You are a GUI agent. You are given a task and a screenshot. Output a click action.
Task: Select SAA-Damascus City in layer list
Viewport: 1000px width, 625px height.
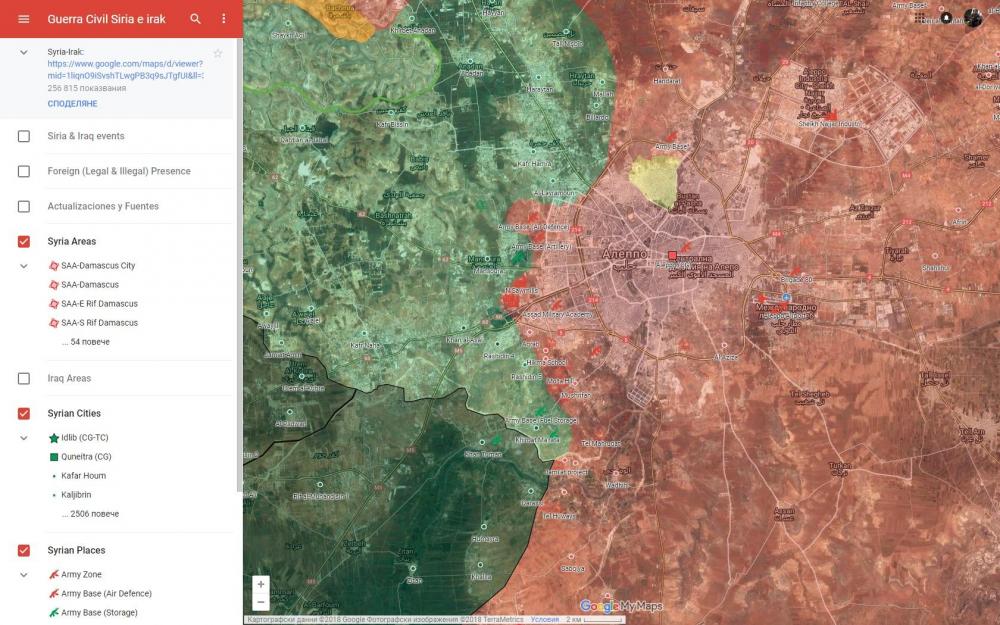click(x=97, y=266)
